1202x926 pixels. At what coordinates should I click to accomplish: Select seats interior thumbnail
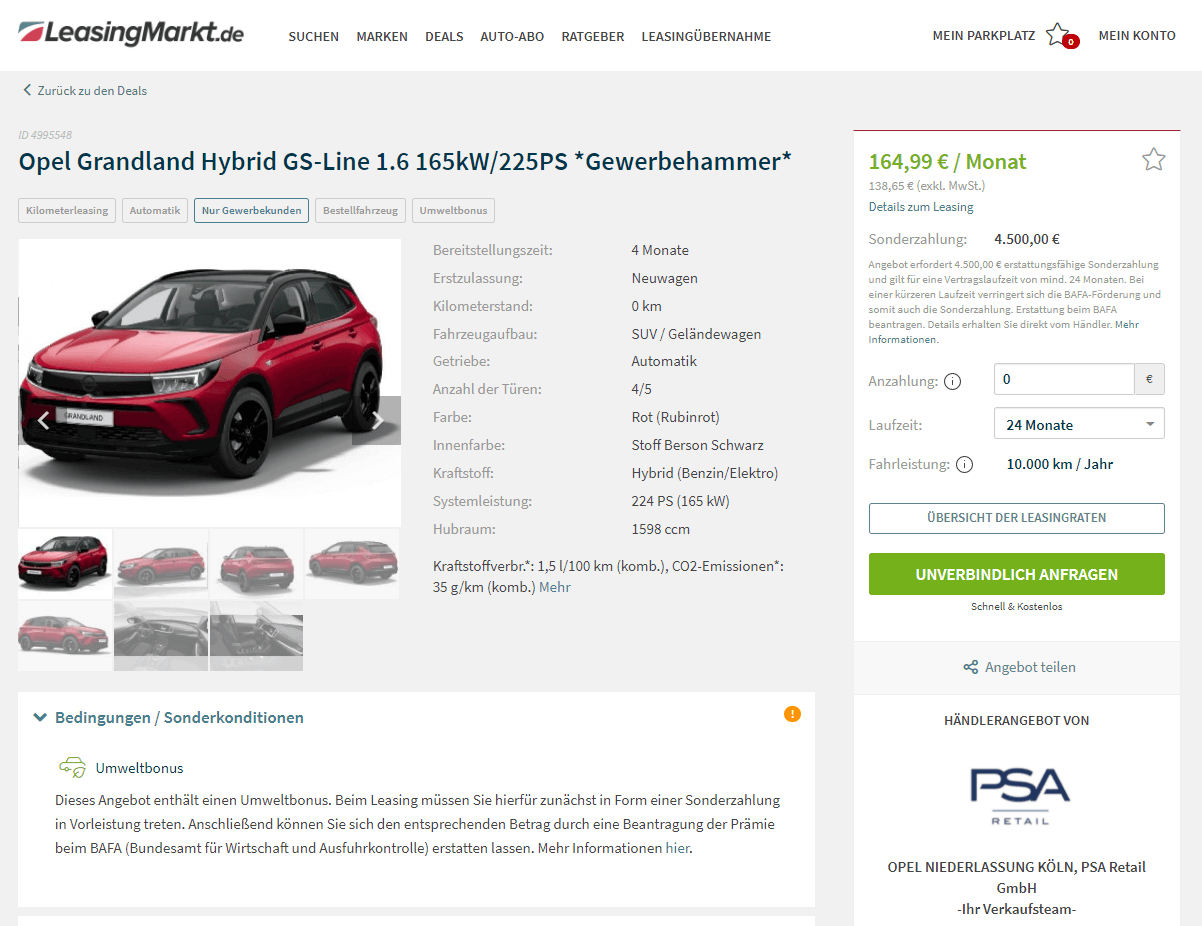pos(256,636)
